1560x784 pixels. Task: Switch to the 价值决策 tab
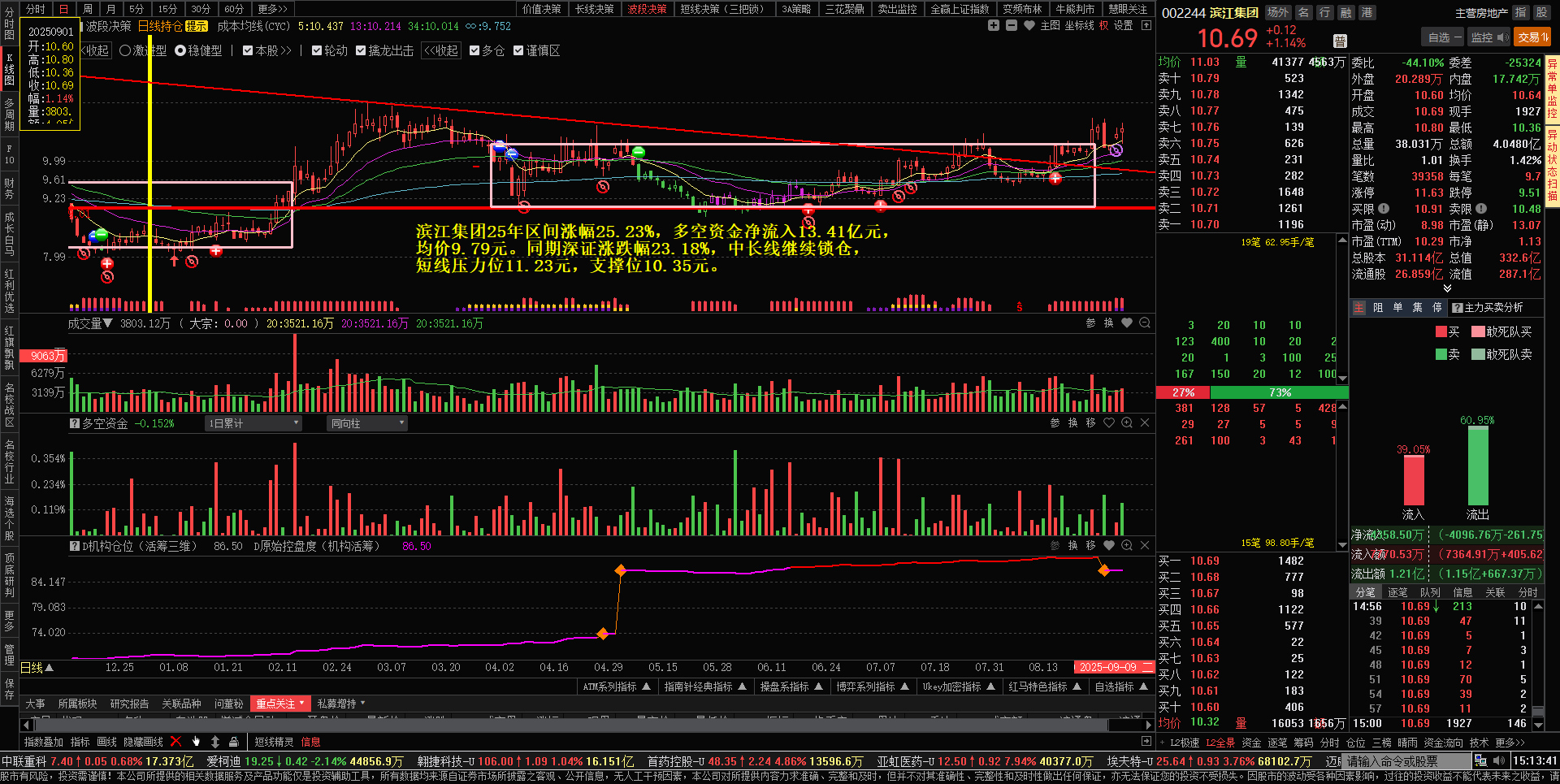click(541, 9)
